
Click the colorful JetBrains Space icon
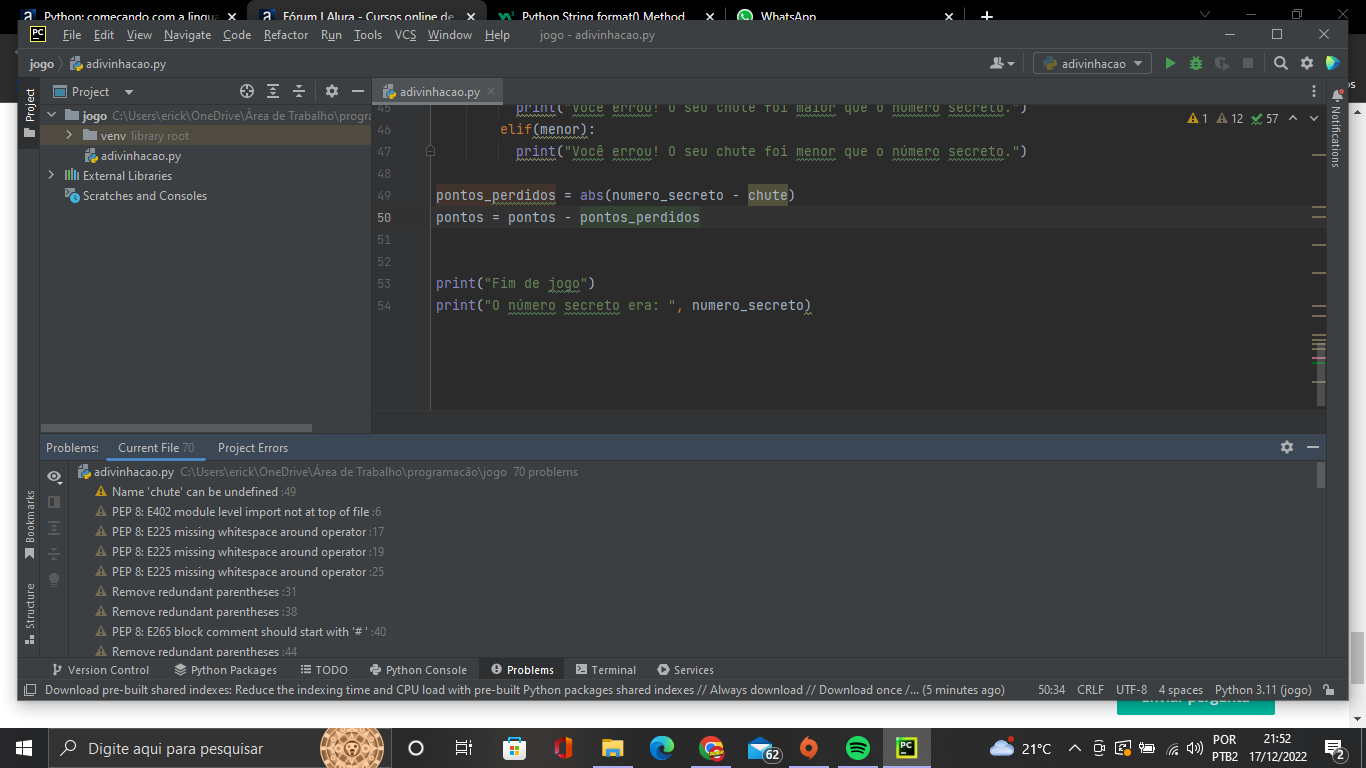point(1333,63)
